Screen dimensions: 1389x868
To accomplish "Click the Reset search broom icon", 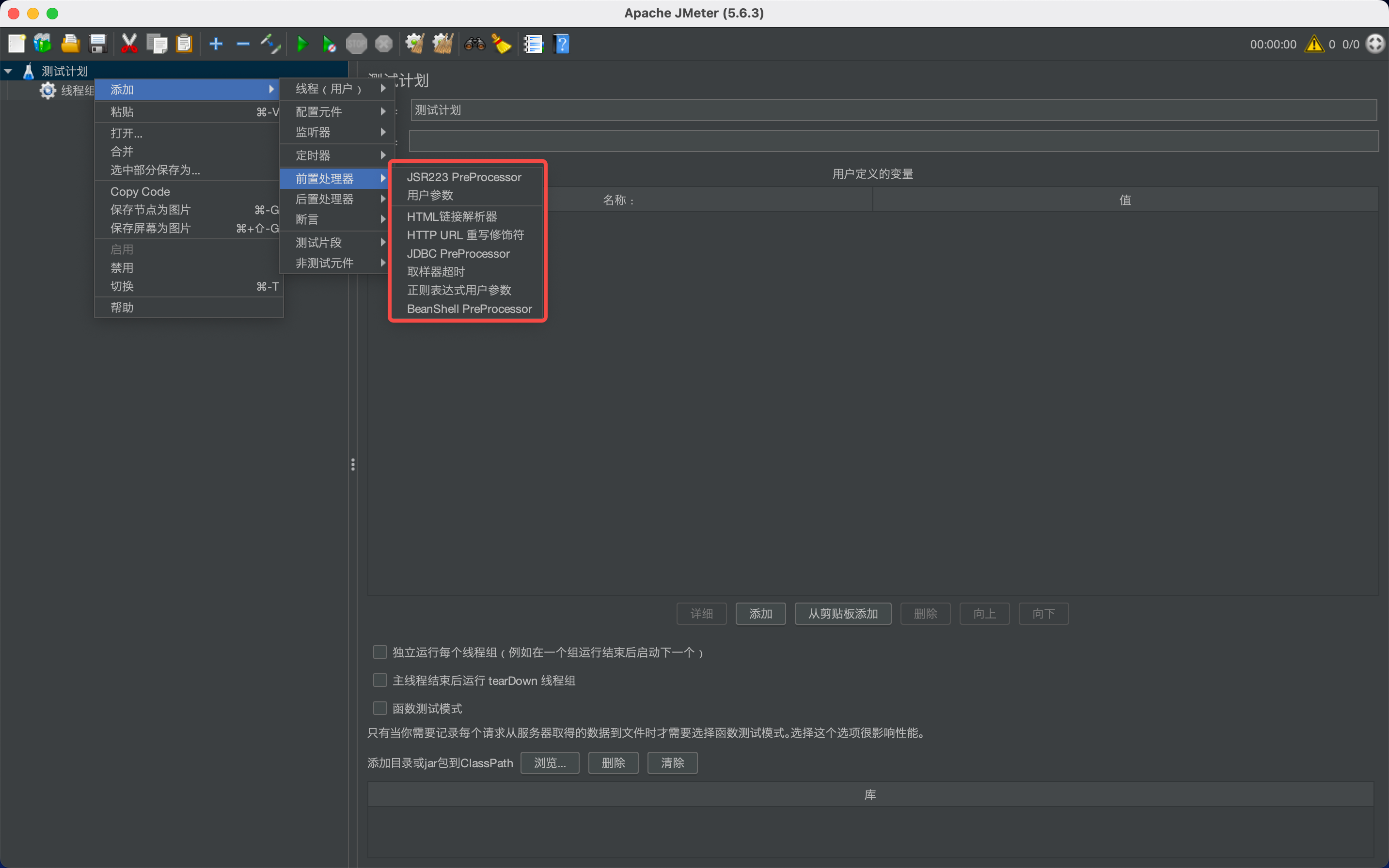I will click(x=502, y=44).
